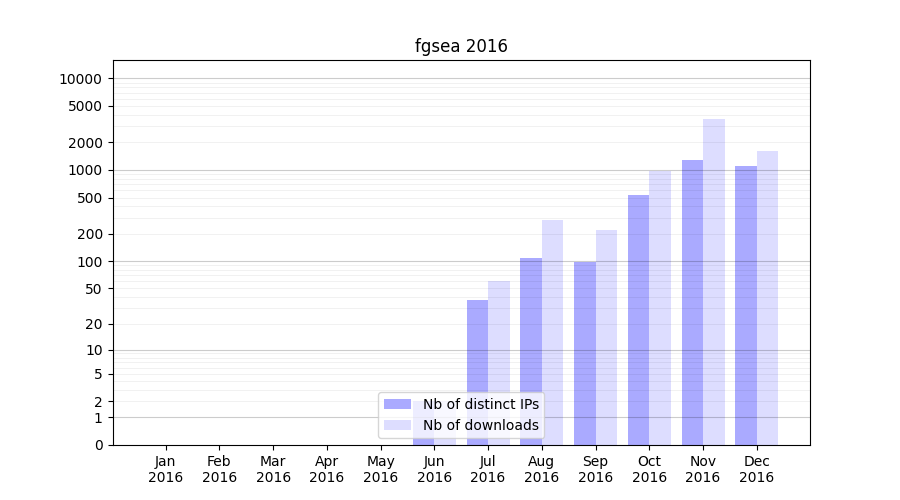
Task: Pick the Sep 2016 darker distinct IPs bar
Action: tap(585, 352)
